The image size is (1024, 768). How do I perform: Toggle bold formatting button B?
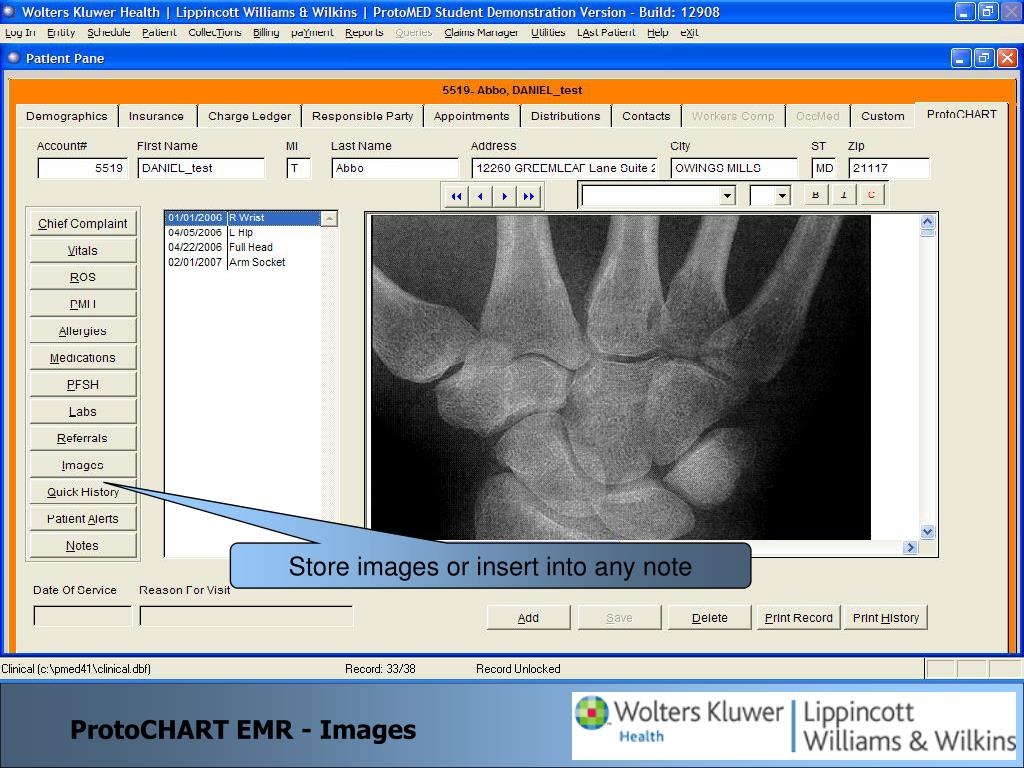[816, 195]
